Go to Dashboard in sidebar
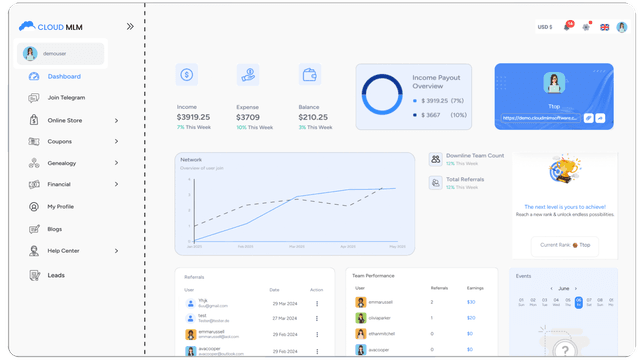 tap(64, 76)
